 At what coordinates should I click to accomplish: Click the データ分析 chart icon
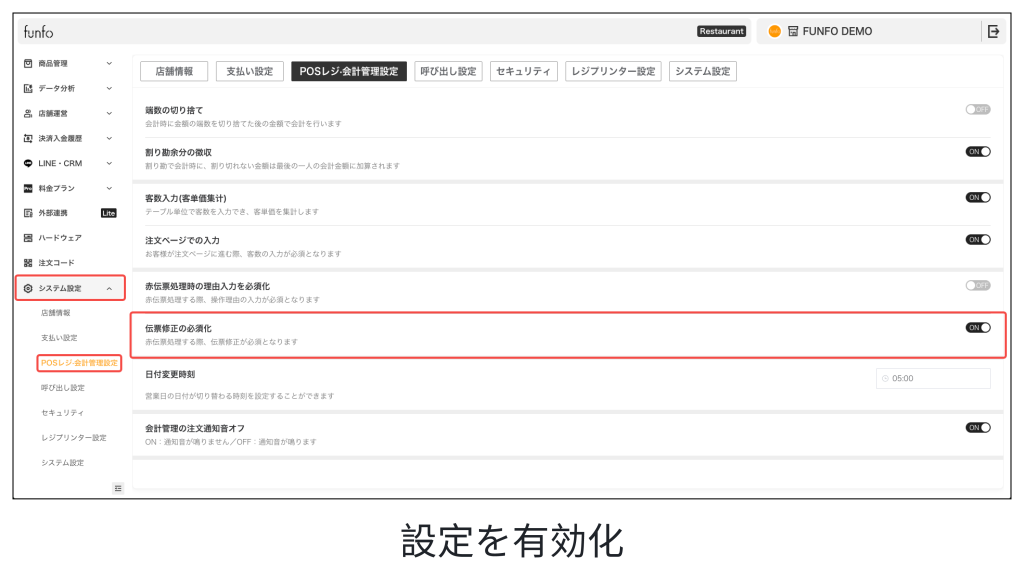pos(28,88)
